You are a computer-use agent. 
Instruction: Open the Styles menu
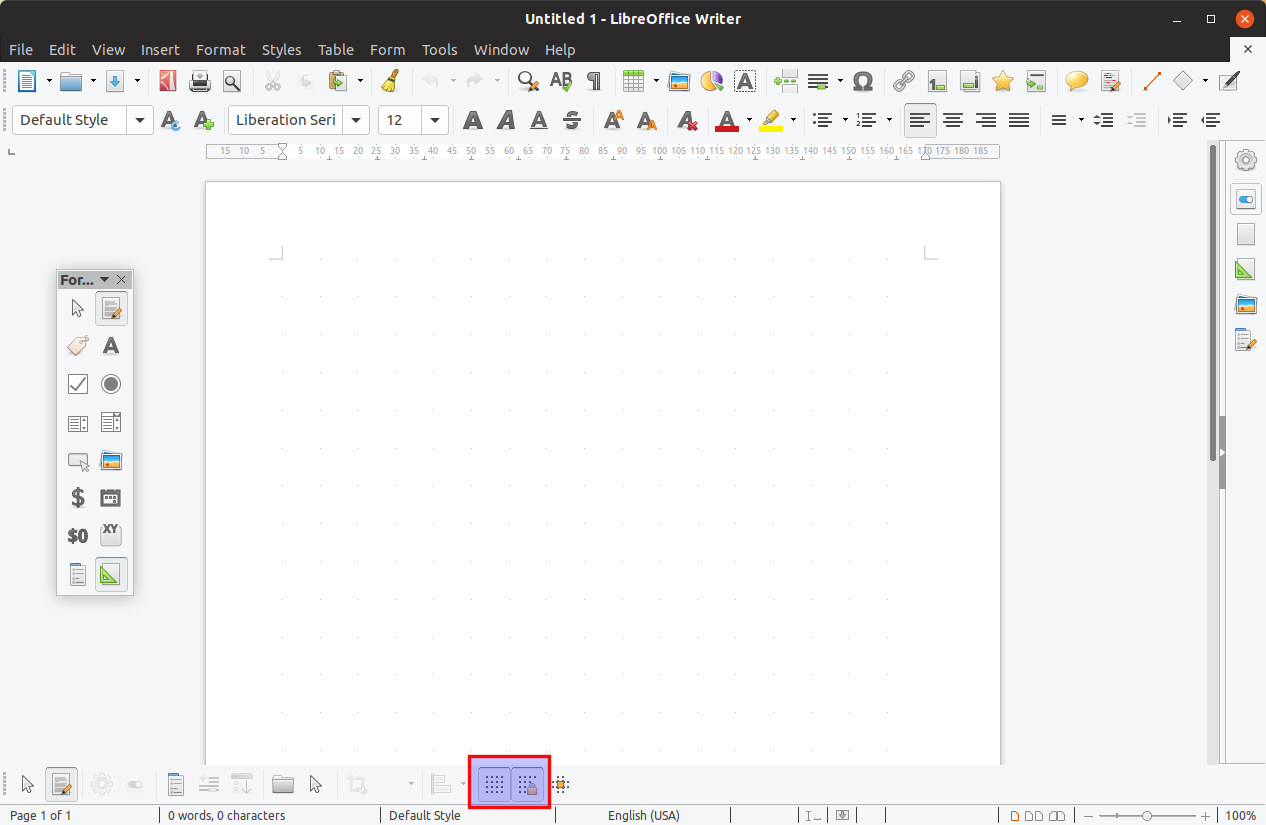tap(281, 49)
